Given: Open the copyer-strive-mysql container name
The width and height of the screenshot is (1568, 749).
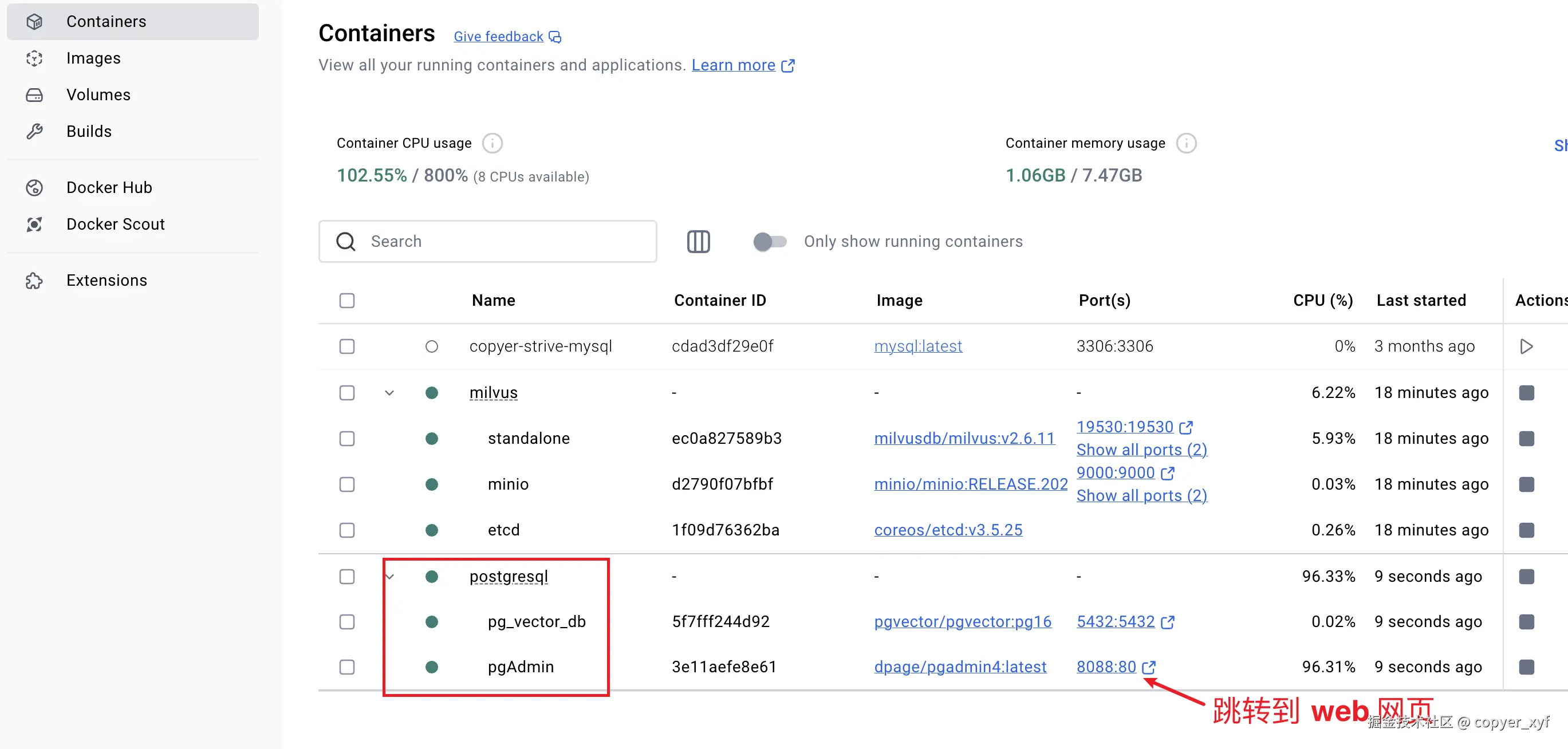Looking at the screenshot, I should (x=541, y=346).
